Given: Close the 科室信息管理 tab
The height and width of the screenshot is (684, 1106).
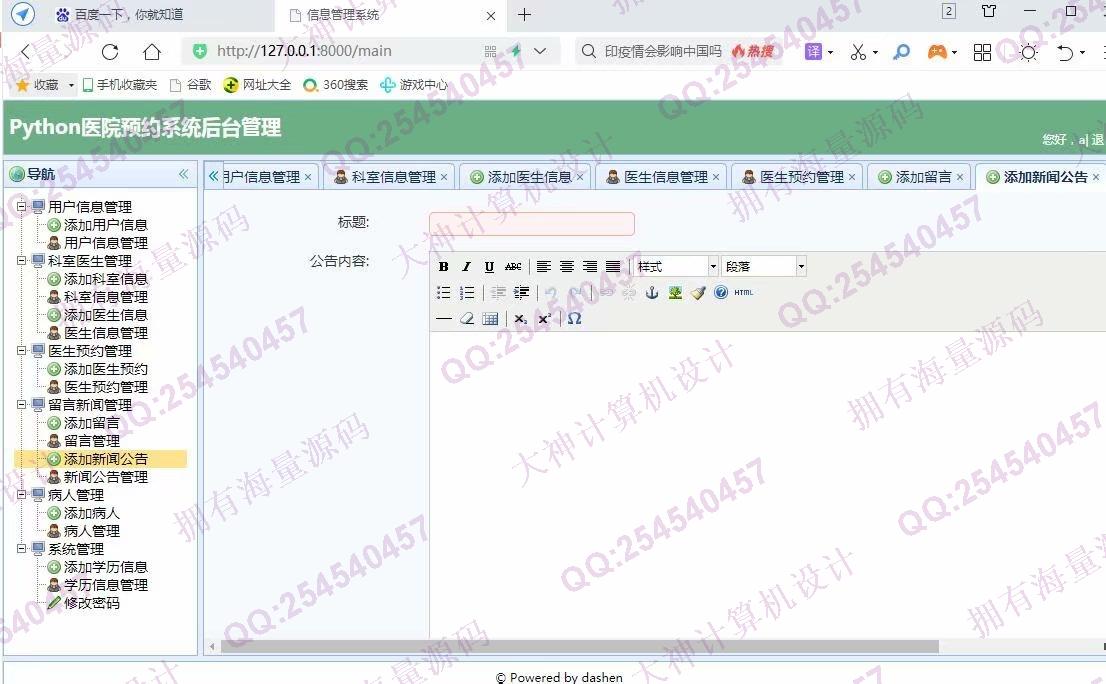Looking at the screenshot, I should click(x=444, y=177).
